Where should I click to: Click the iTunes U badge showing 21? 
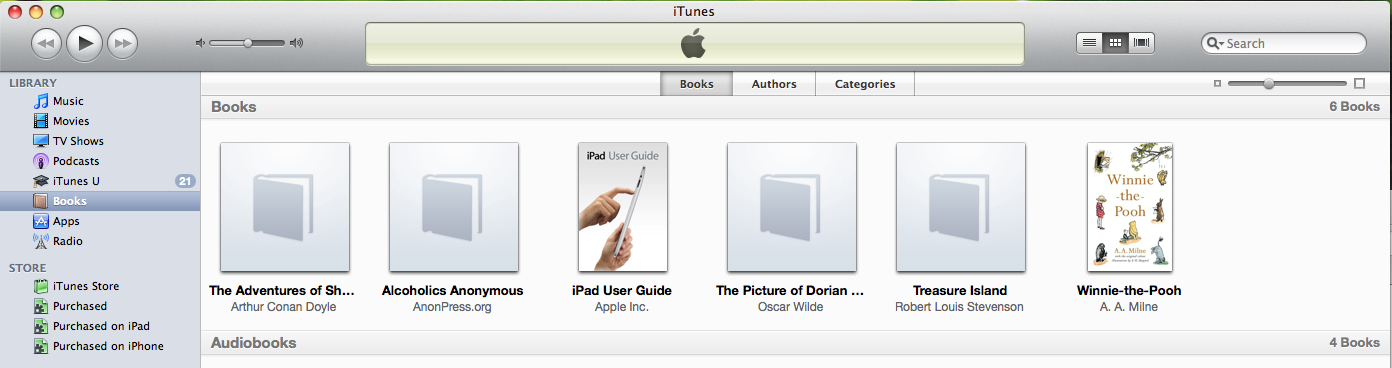[x=184, y=181]
